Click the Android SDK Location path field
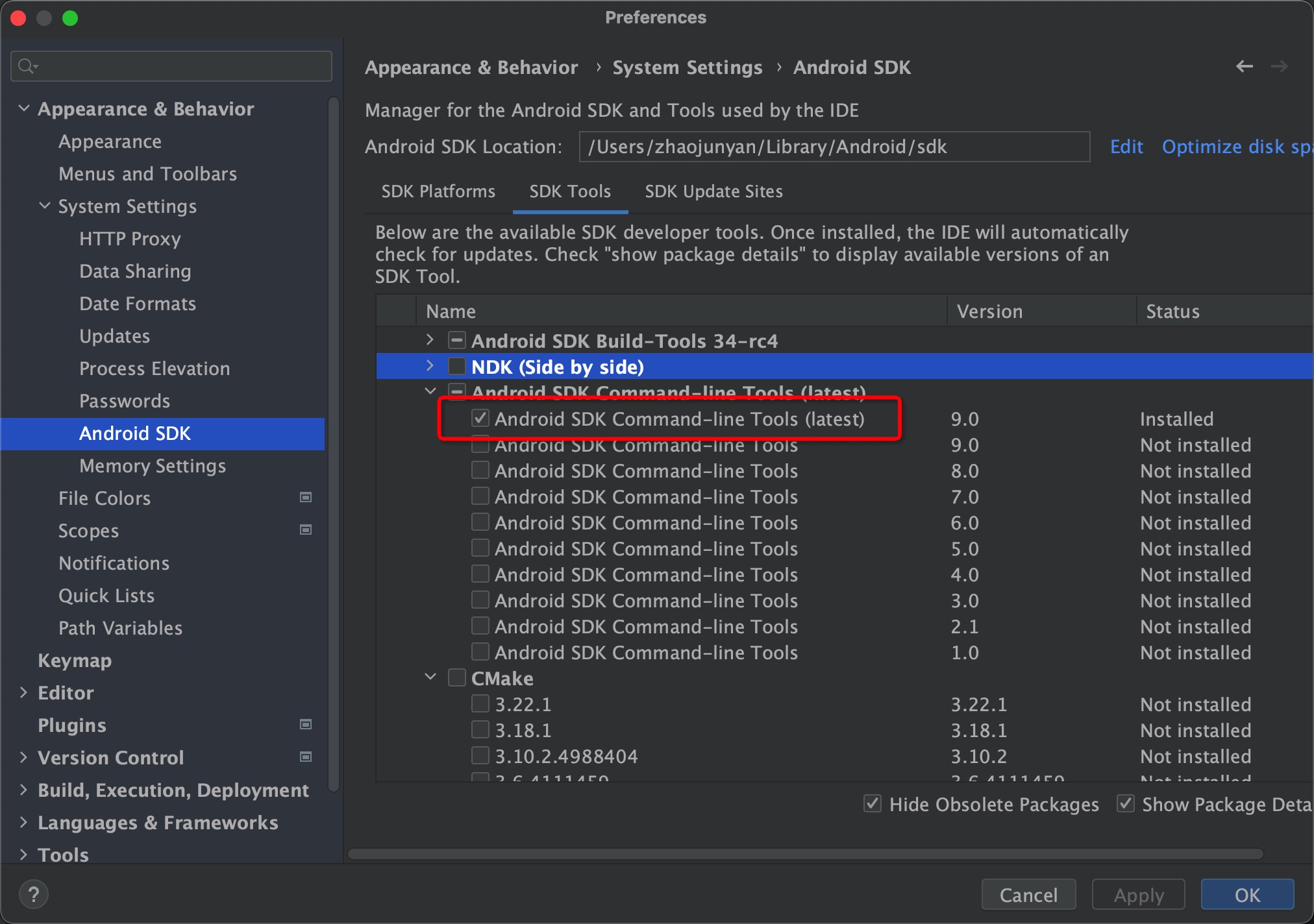This screenshot has width=1314, height=924. (x=834, y=147)
